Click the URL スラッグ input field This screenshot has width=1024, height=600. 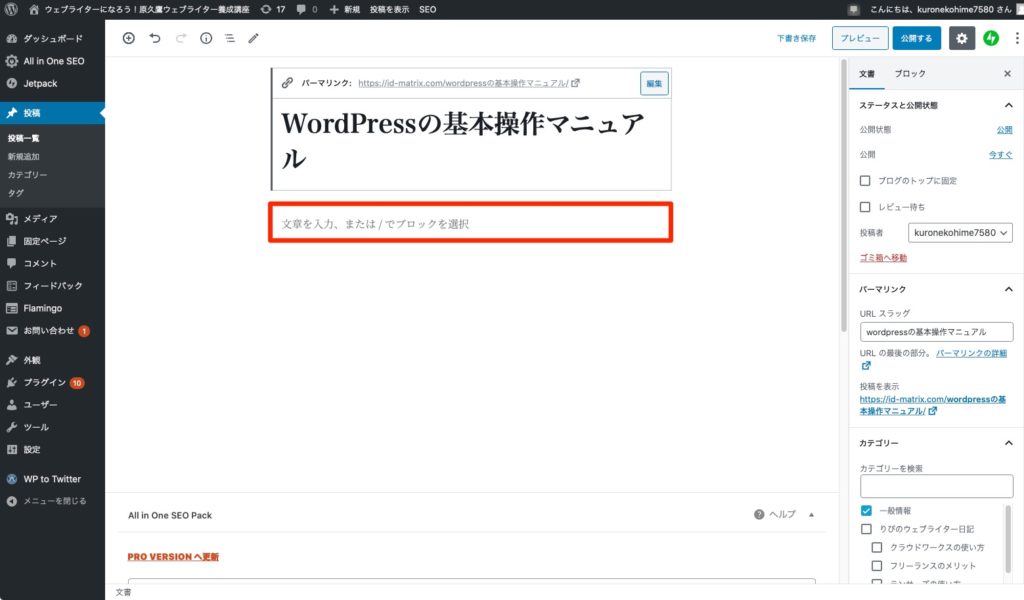click(x=936, y=332)
